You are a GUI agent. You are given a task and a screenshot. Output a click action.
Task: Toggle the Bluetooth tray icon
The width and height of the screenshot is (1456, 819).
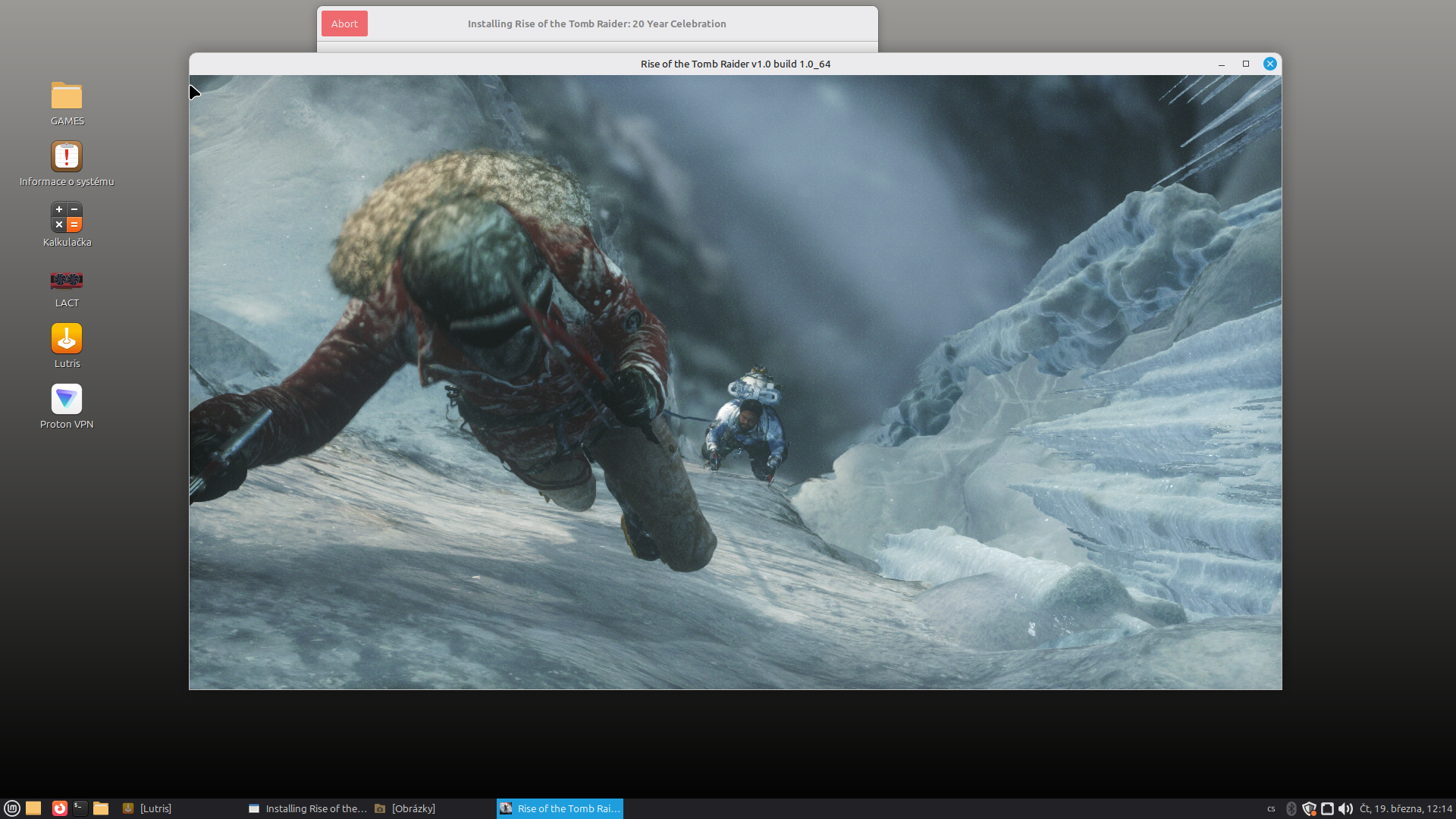click(1291, 808)
